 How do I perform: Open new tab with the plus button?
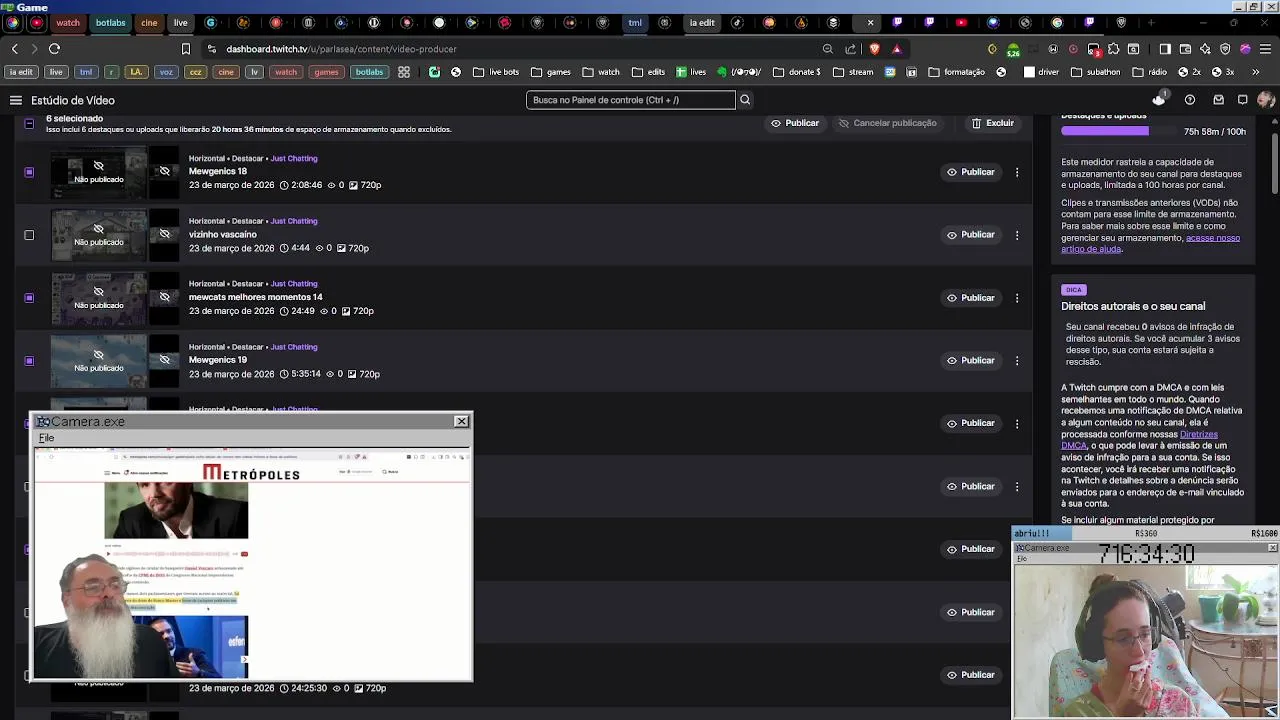[x=1151, y=22]
